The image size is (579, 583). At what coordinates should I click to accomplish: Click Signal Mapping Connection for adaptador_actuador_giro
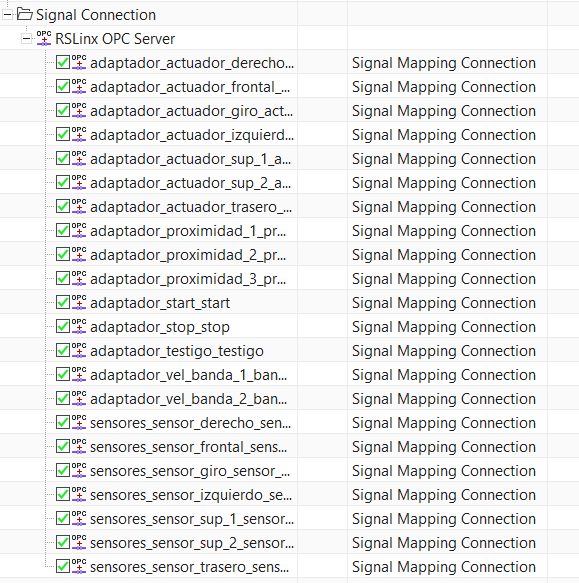coord(444,111)
